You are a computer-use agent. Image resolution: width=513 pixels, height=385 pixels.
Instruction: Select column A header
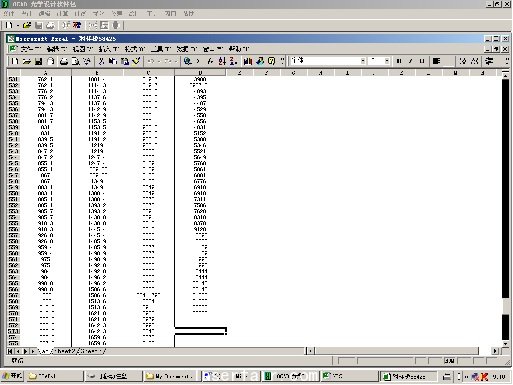46,72
